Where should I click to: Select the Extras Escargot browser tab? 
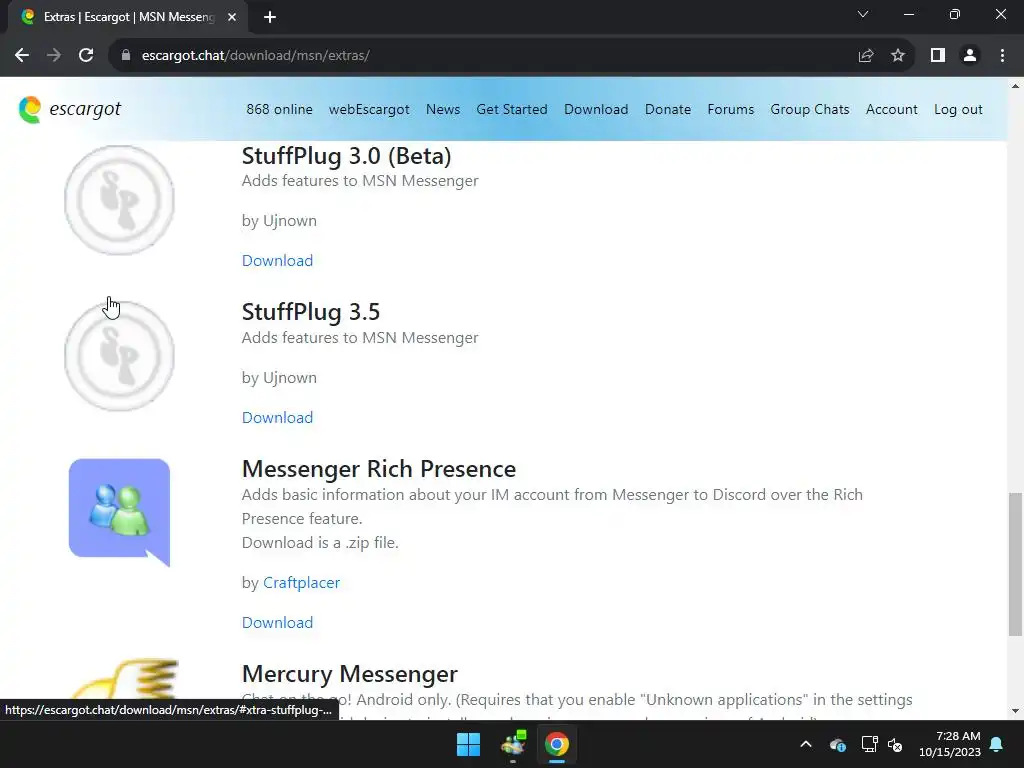point(128,17)
